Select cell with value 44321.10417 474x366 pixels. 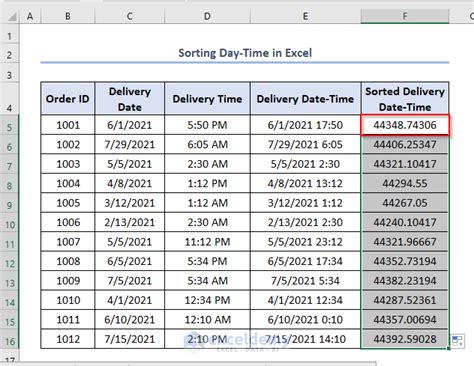405,164
